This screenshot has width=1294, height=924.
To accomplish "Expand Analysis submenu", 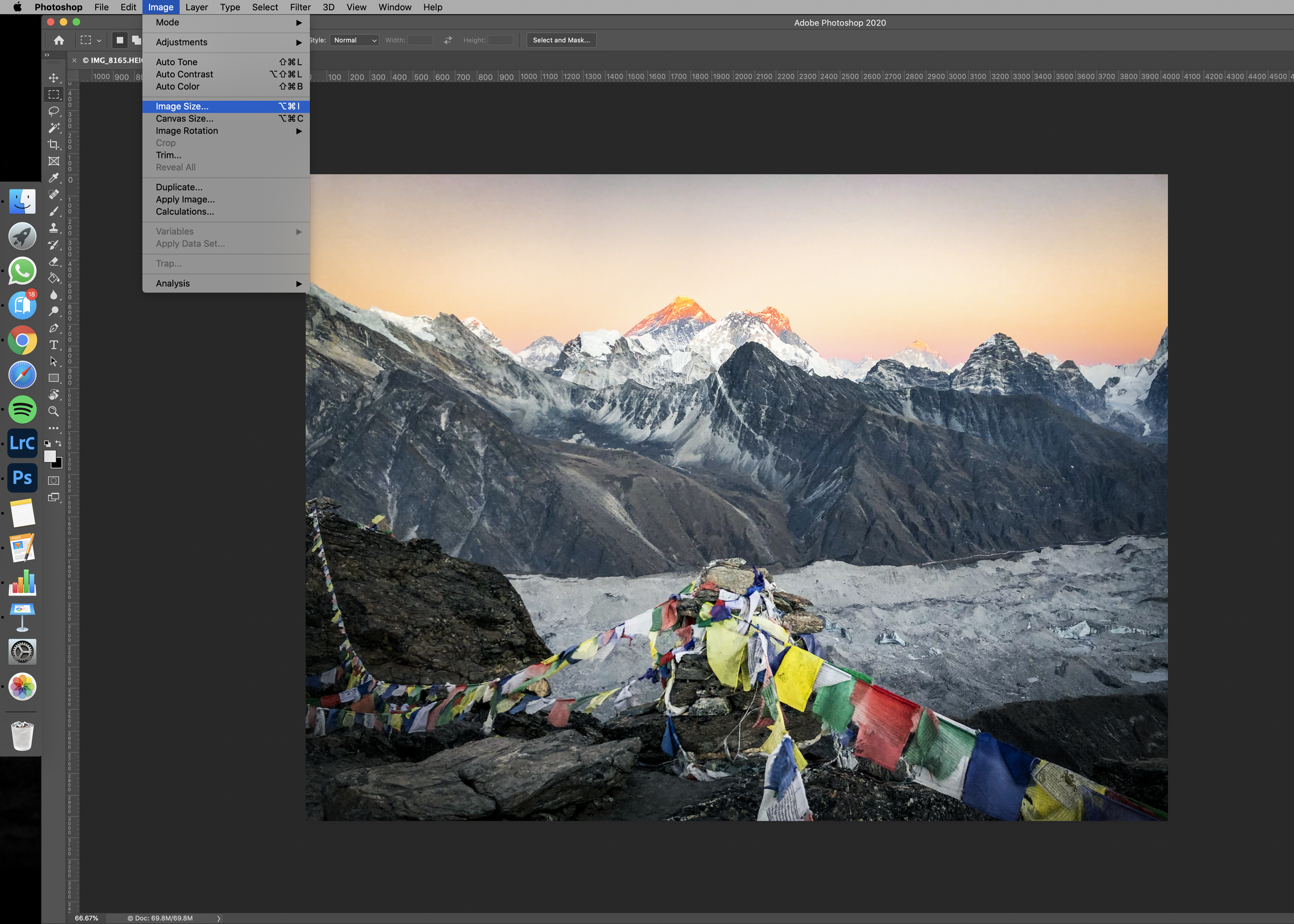I will 226,283.
